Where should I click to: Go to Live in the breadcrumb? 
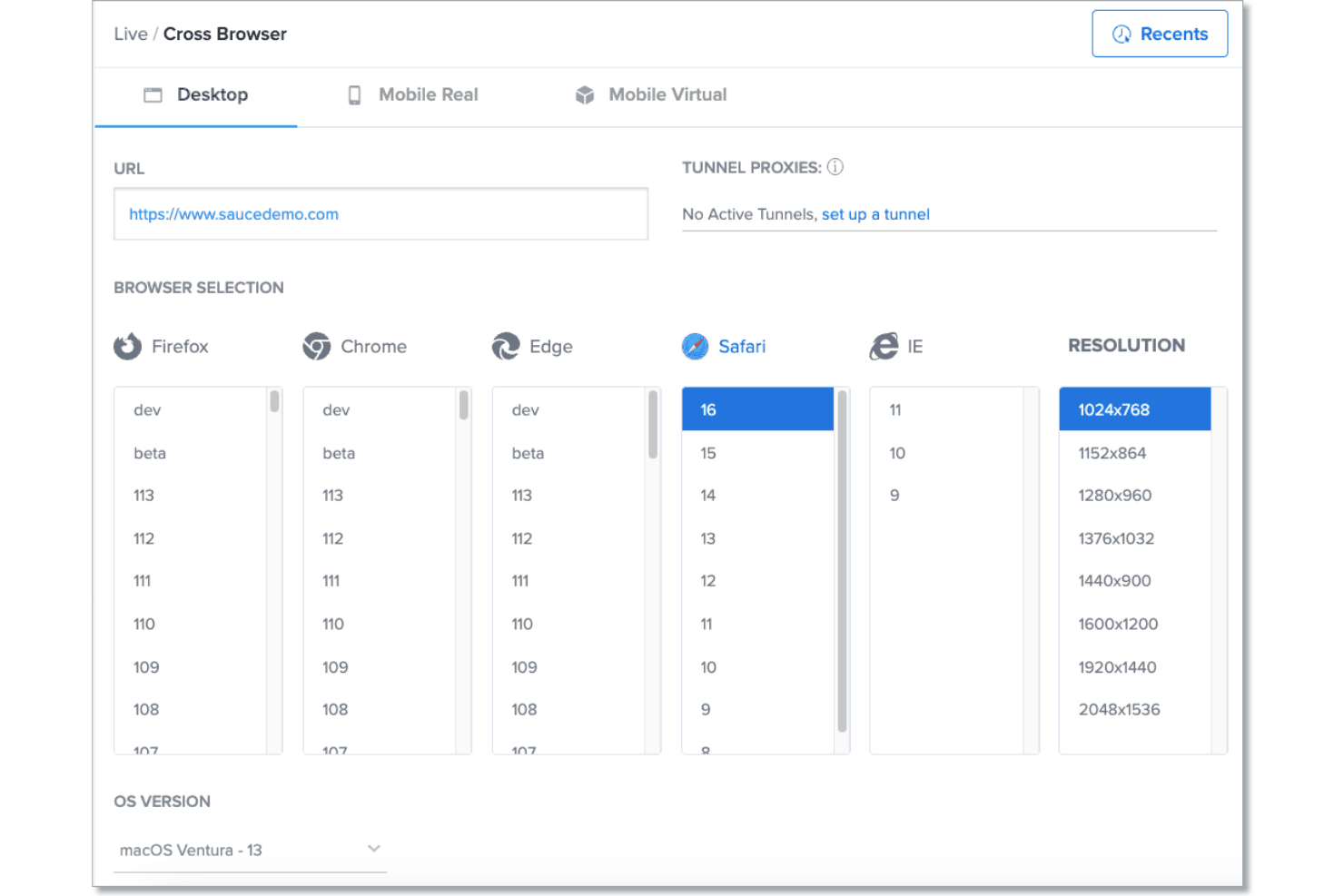(131, 34)
